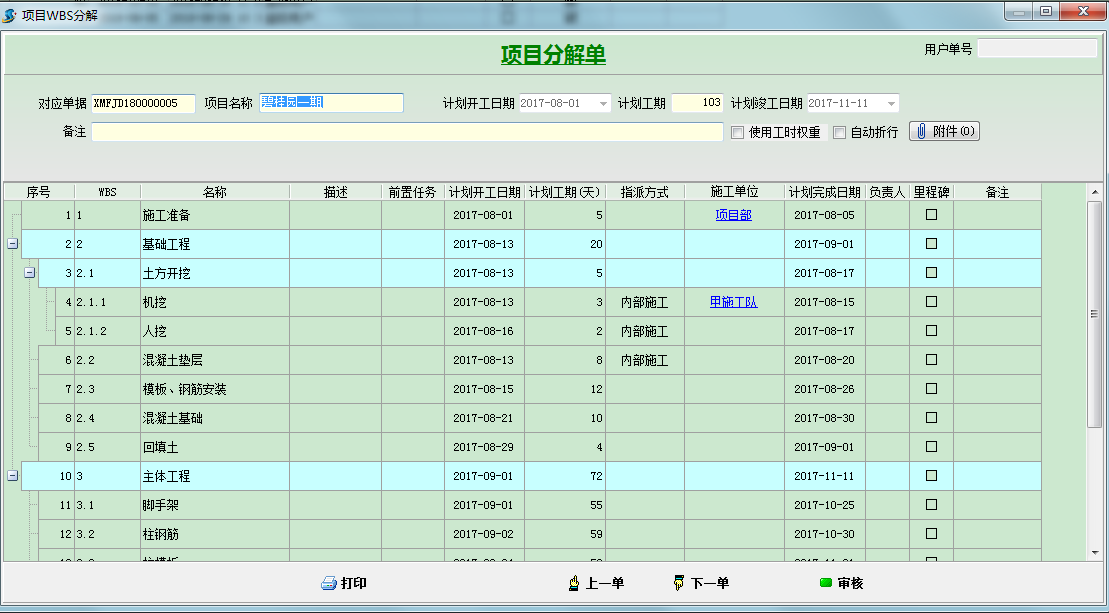Click the 备注 text input field

407,132
